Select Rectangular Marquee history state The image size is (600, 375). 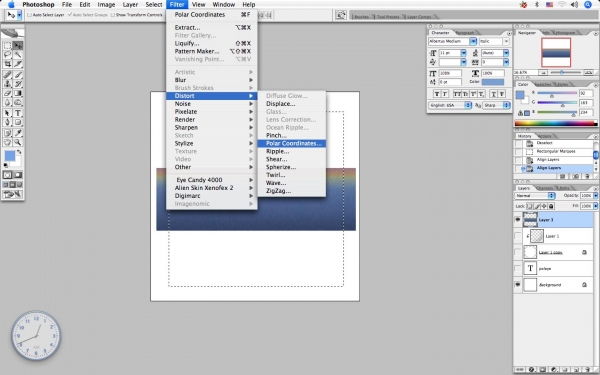(555, 152)
